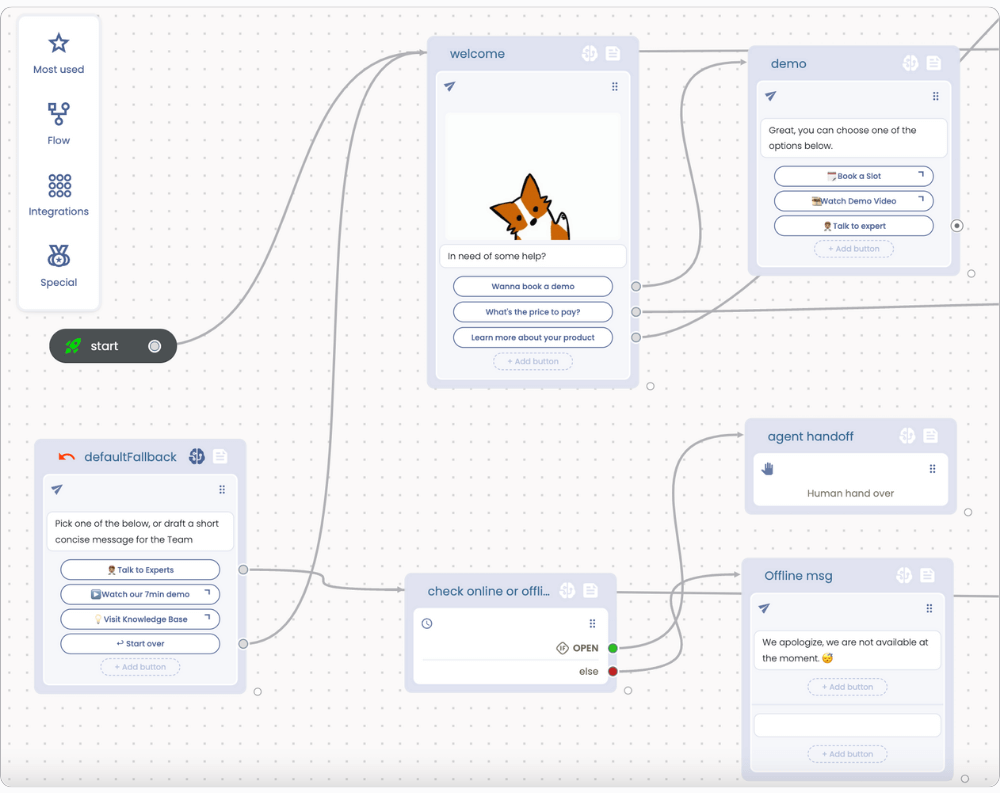The height and width of the screenshot is (793, 1000).
Task: Open the notes icon on the demo node header
Action: point(933,63)
